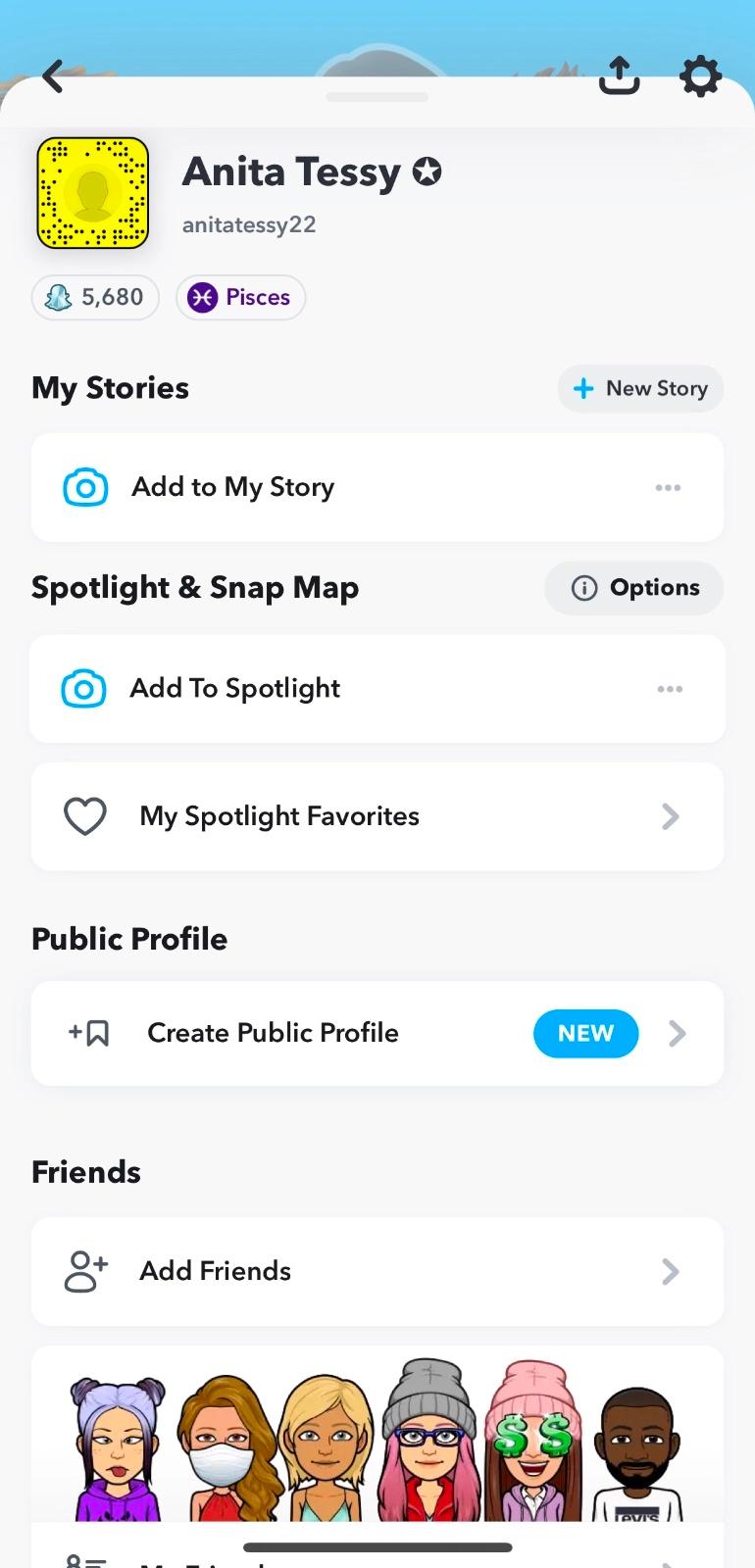
Task: Tap the blue NEW badge
Action: (x=585, y=1033)
